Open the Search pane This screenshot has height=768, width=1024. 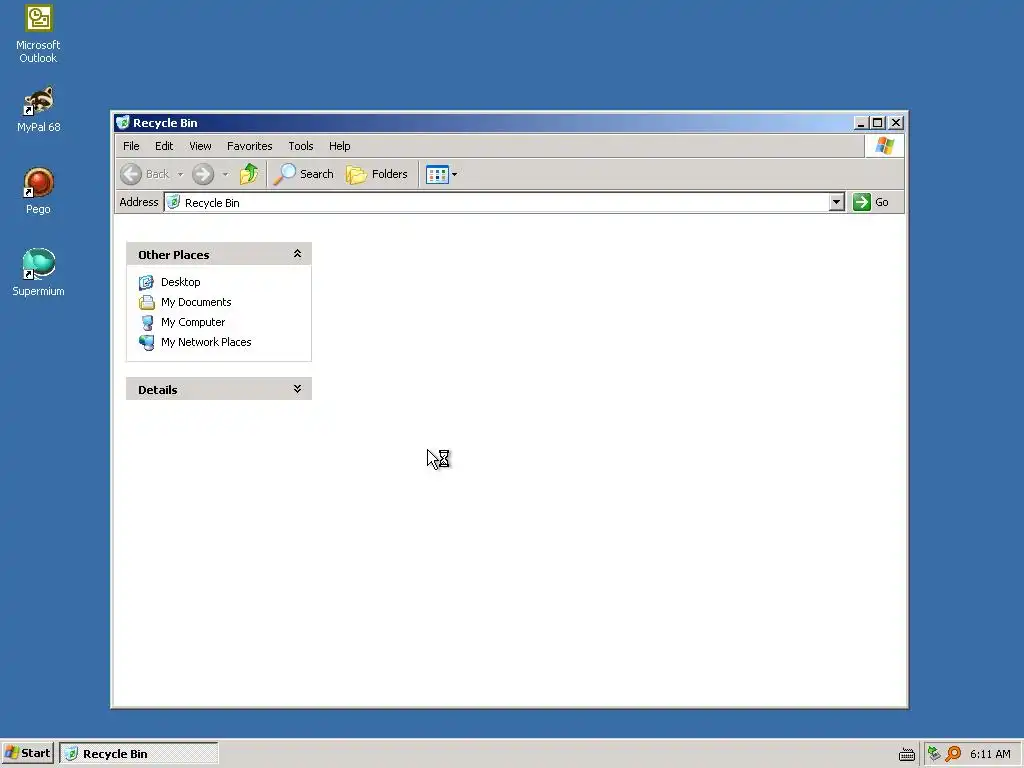(x=304, y=174)
